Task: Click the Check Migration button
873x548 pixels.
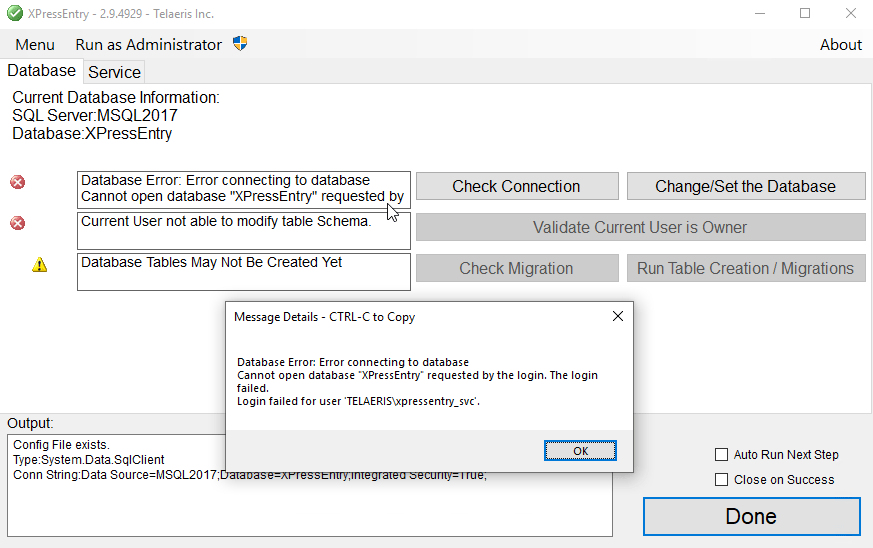Action: coord(517,268)
